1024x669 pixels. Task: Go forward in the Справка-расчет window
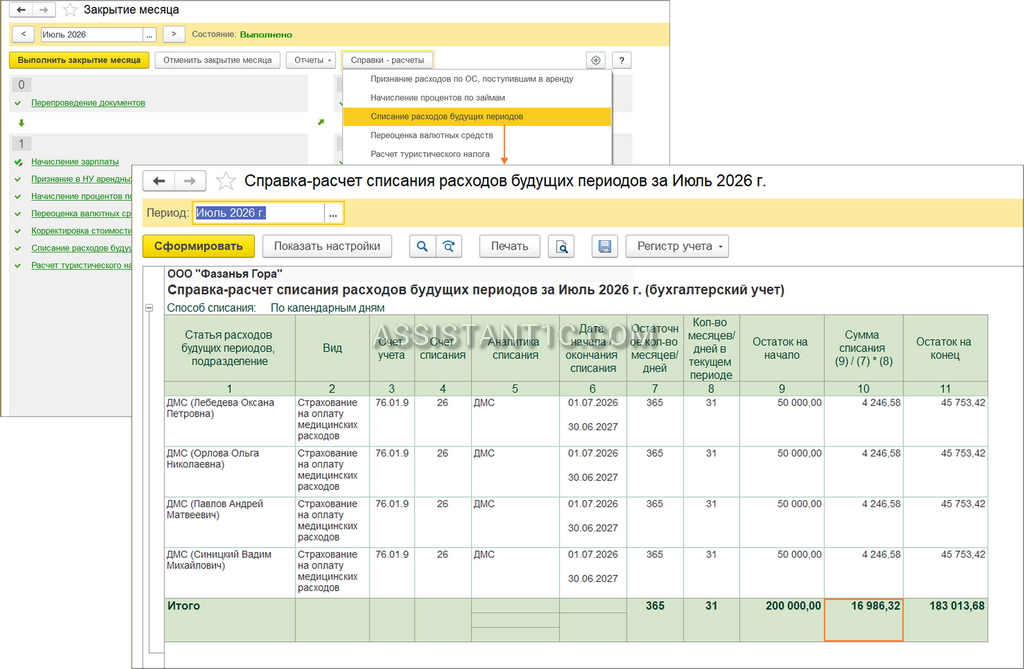point(190,181)
